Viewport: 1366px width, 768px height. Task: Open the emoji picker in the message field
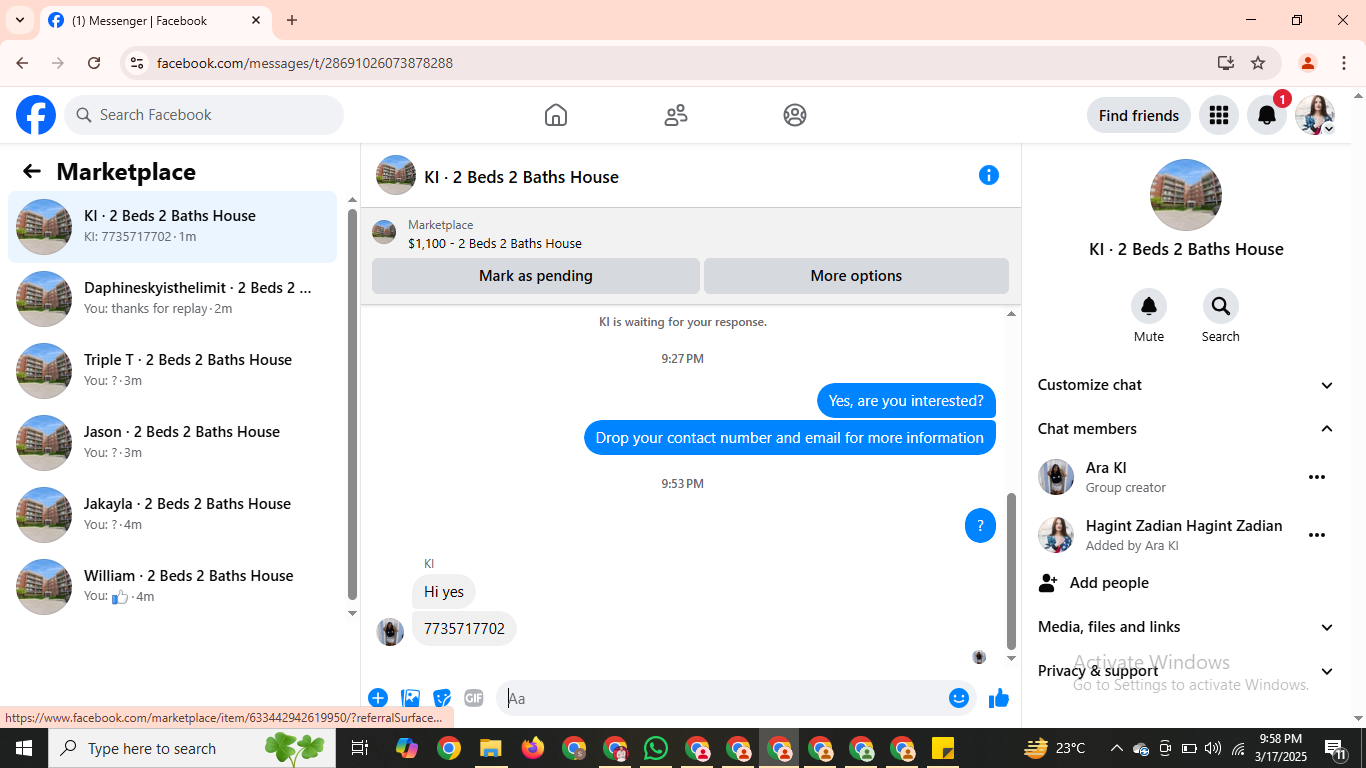(959, 698)
